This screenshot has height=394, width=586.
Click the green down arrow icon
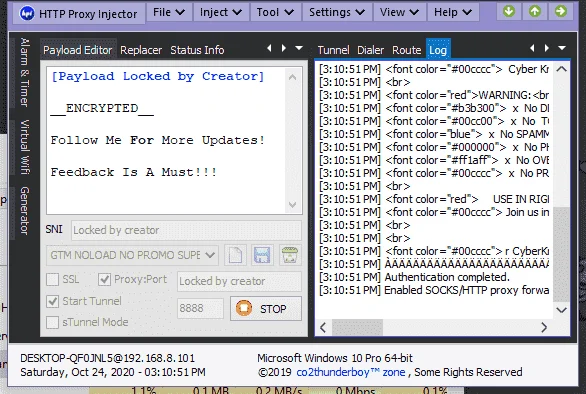509,11
